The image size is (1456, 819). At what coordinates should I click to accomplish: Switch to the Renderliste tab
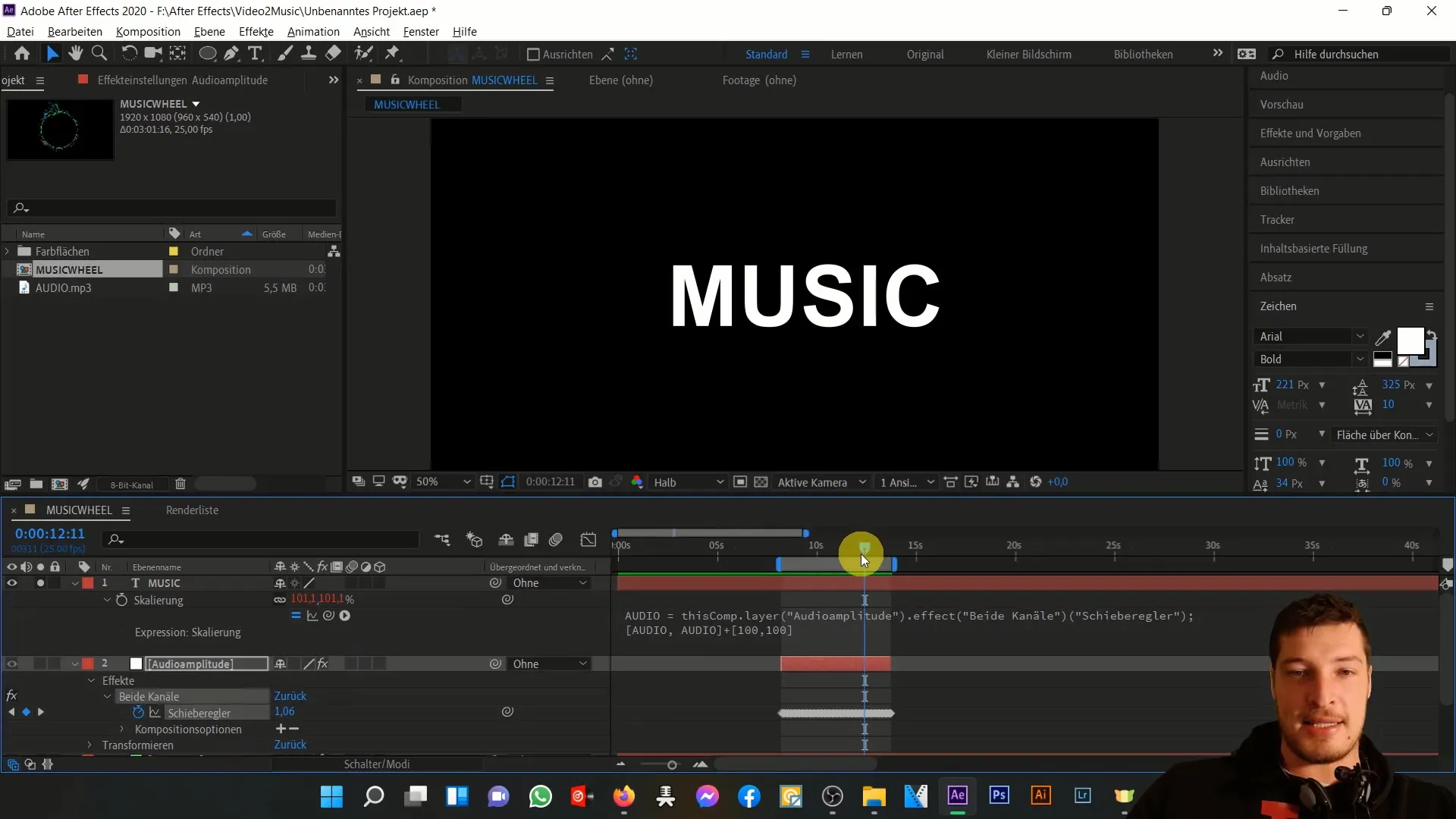pos(192,510)
